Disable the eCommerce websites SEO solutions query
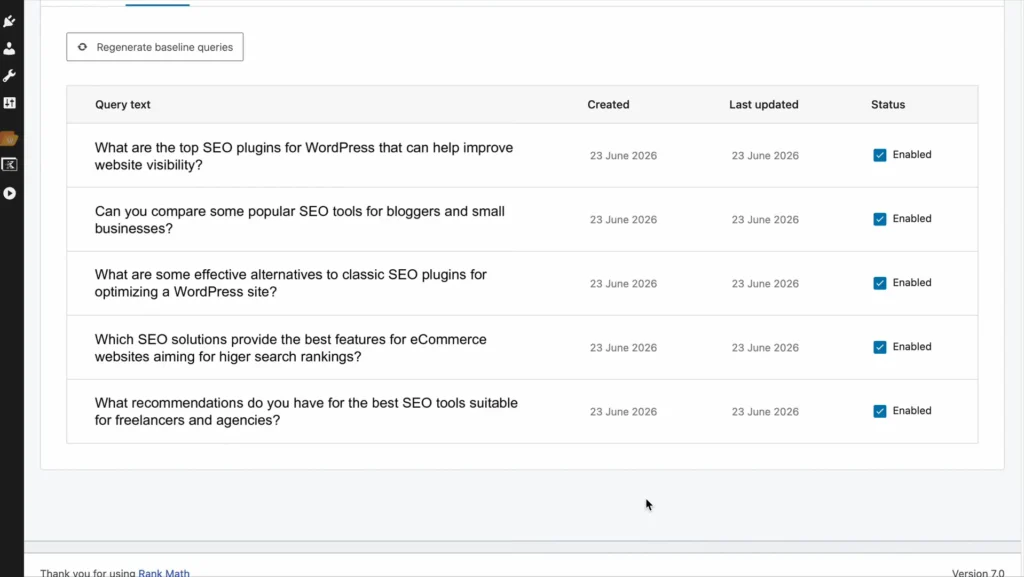This screenshot has width=1024, height=577. (x=880, y=347)
